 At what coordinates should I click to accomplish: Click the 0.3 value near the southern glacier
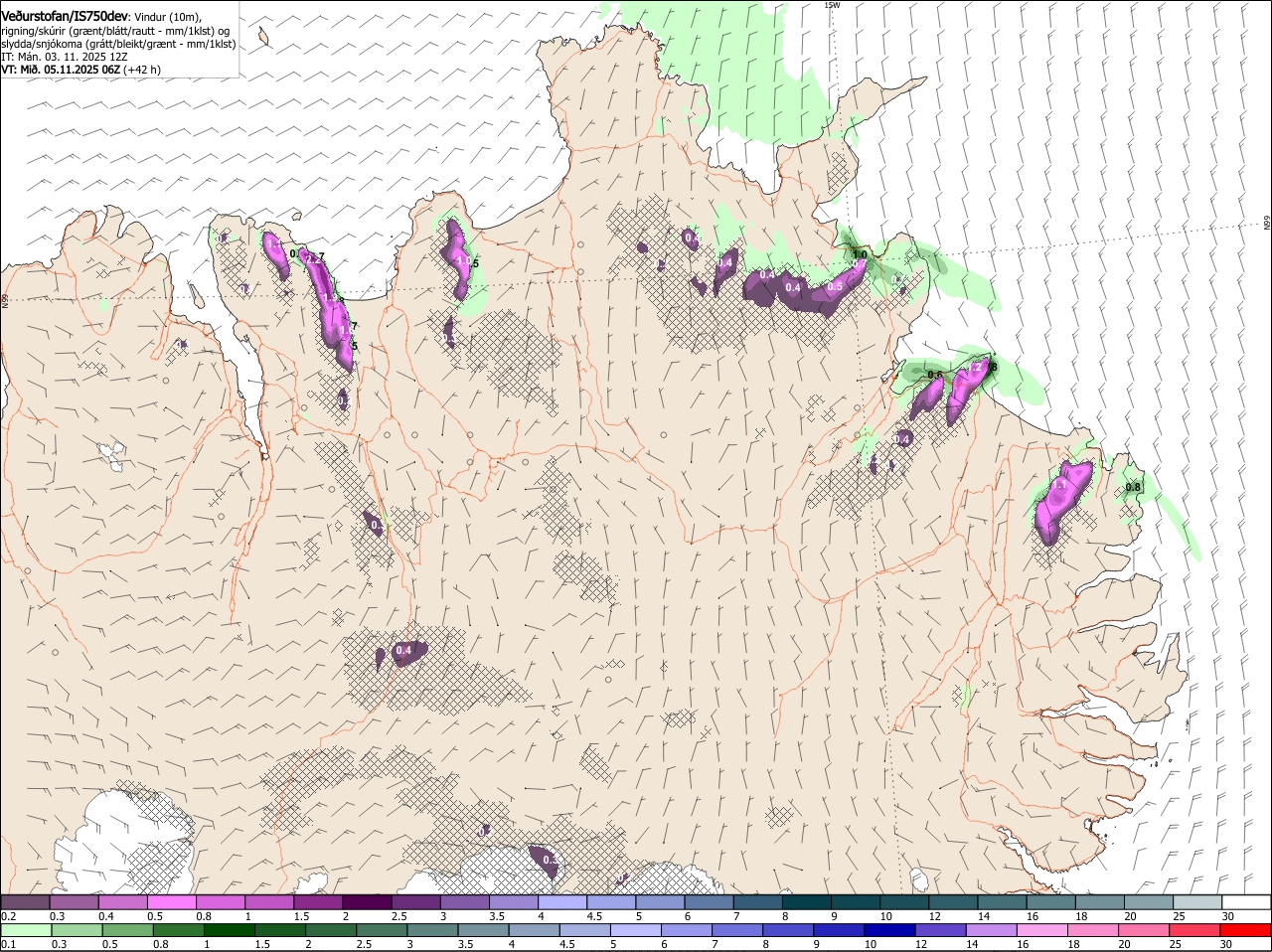[x=551, y=860]
